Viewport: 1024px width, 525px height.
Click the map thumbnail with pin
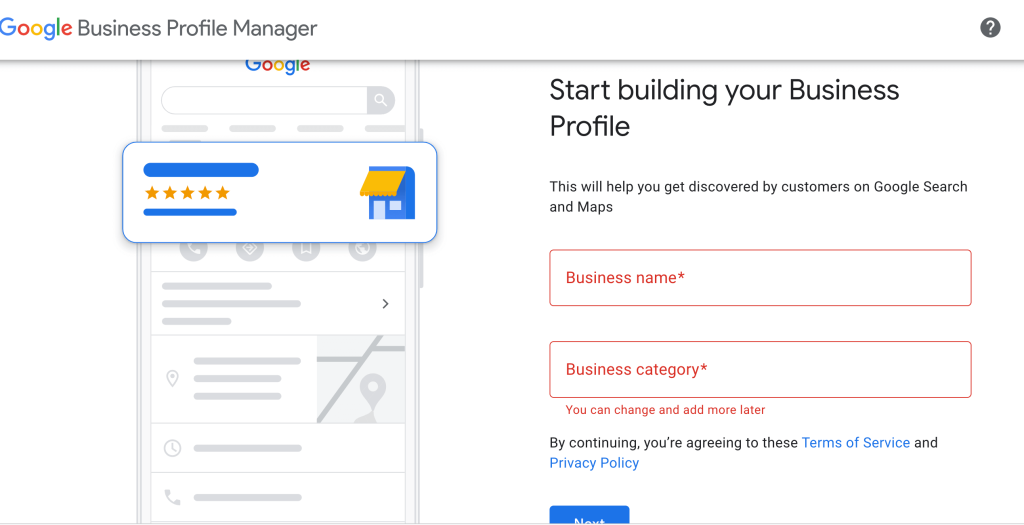pyautogui.click(x=361, y=379)
